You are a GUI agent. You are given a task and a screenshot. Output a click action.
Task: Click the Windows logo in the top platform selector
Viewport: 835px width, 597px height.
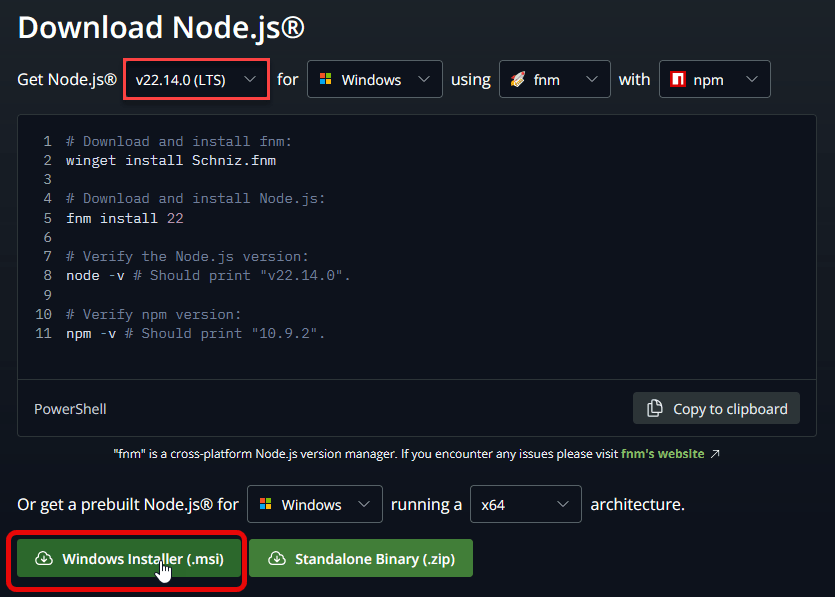[x=325, y=80]
